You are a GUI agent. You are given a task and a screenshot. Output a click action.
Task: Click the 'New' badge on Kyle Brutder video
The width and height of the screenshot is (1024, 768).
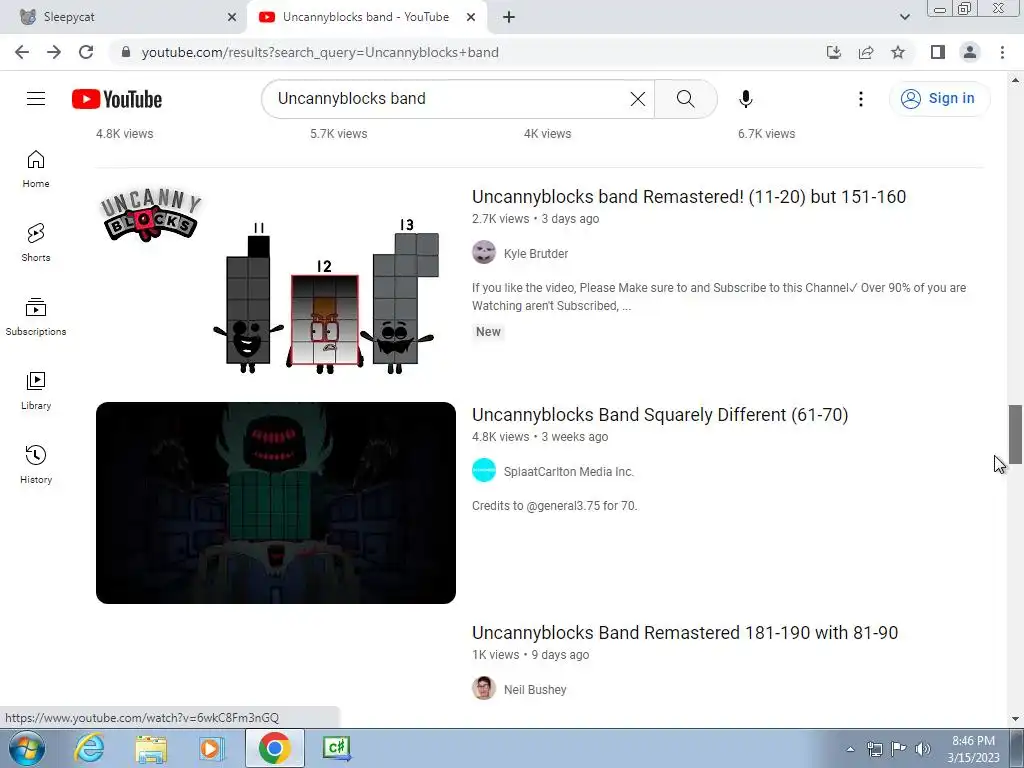(488, 332)
